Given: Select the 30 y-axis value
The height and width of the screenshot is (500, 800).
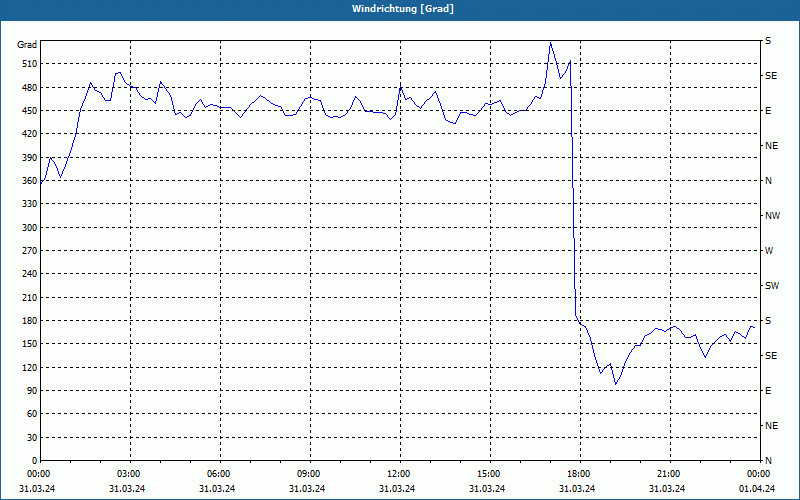Looking at the screenshot, I should tap(31, 438).
